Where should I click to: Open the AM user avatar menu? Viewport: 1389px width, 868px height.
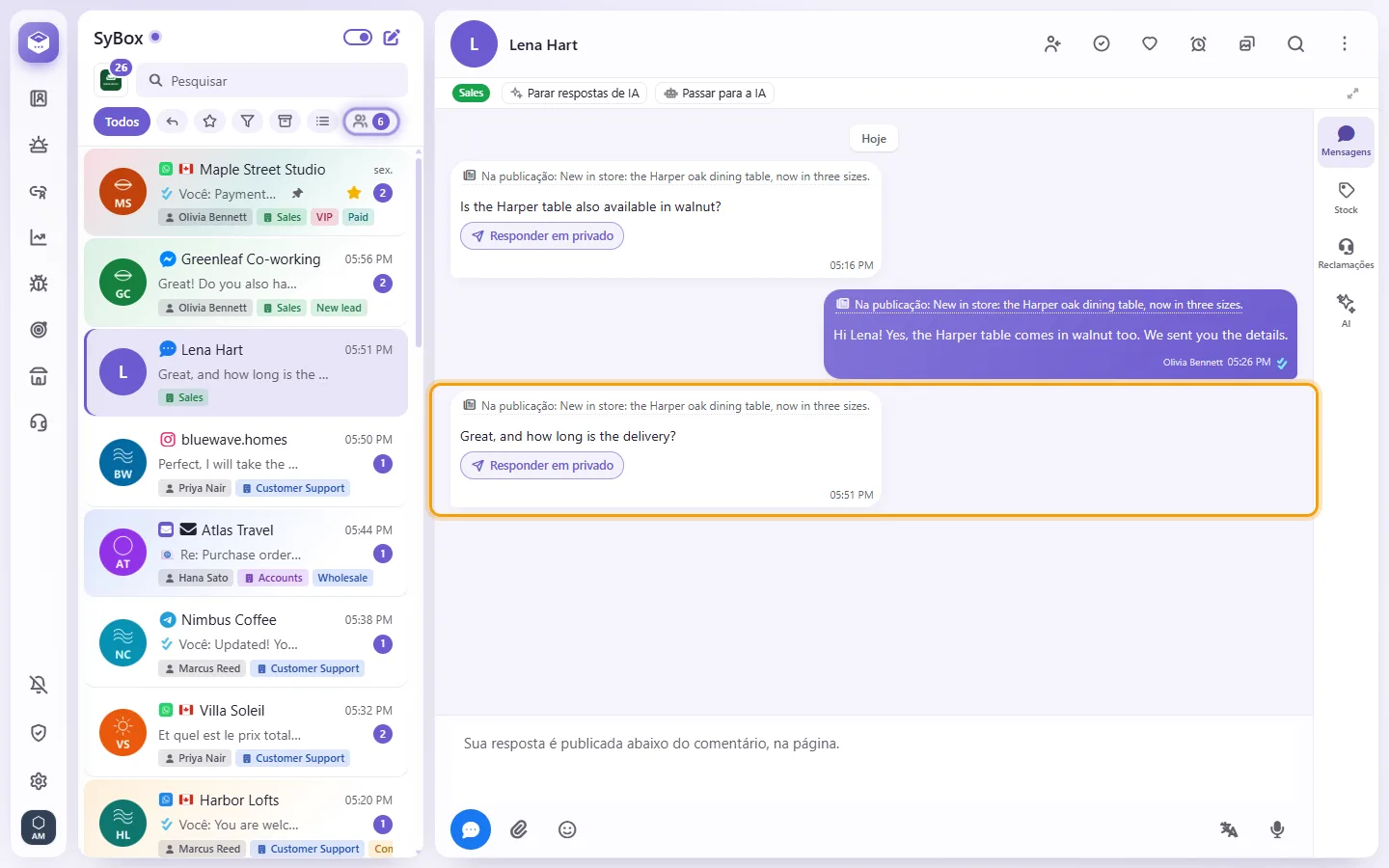click(x=39, y=827)
